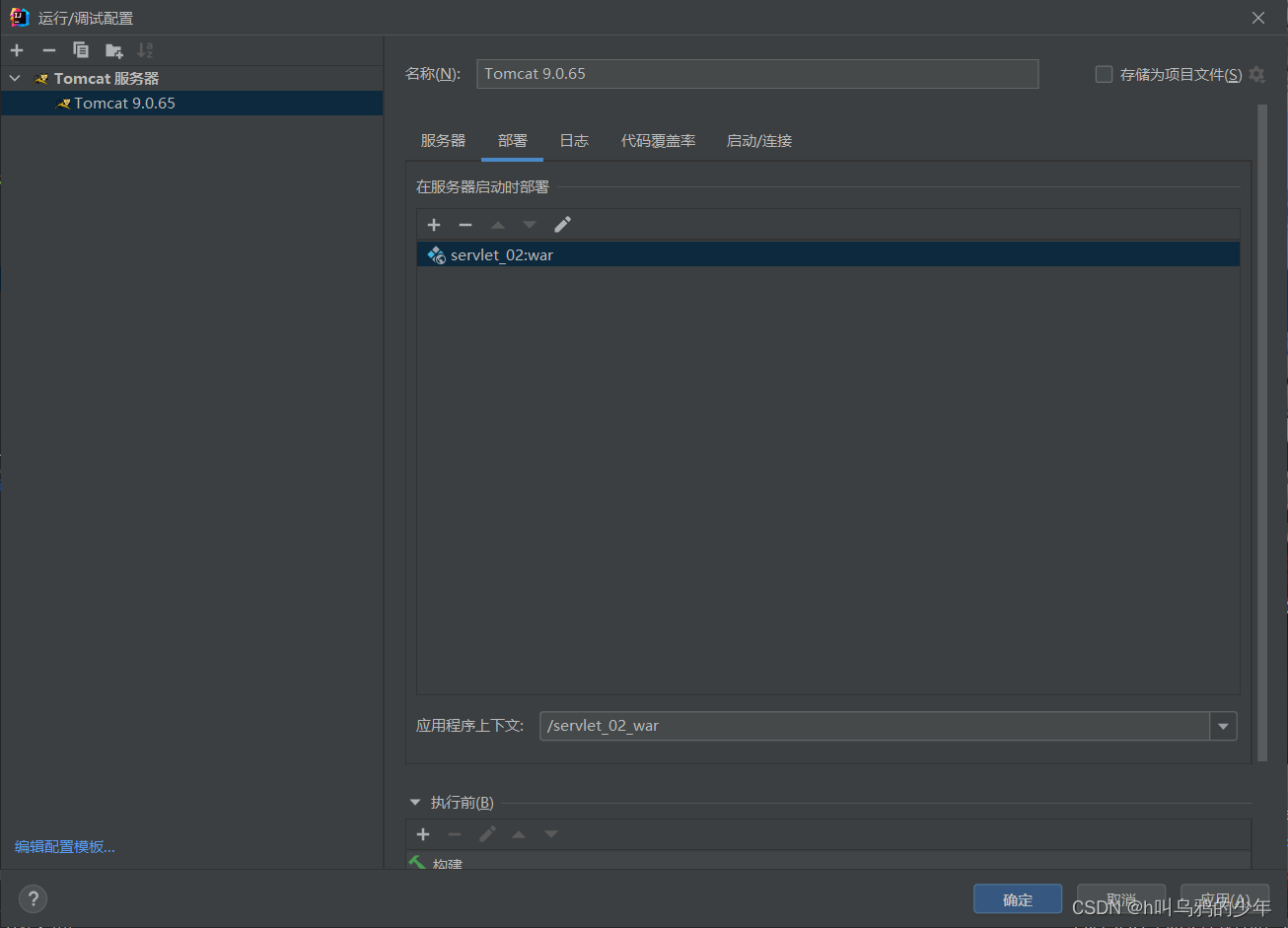
Task: Open gear settings next to 存储为项目文件
Action: pyautogui.click(x=1256, y=74)
